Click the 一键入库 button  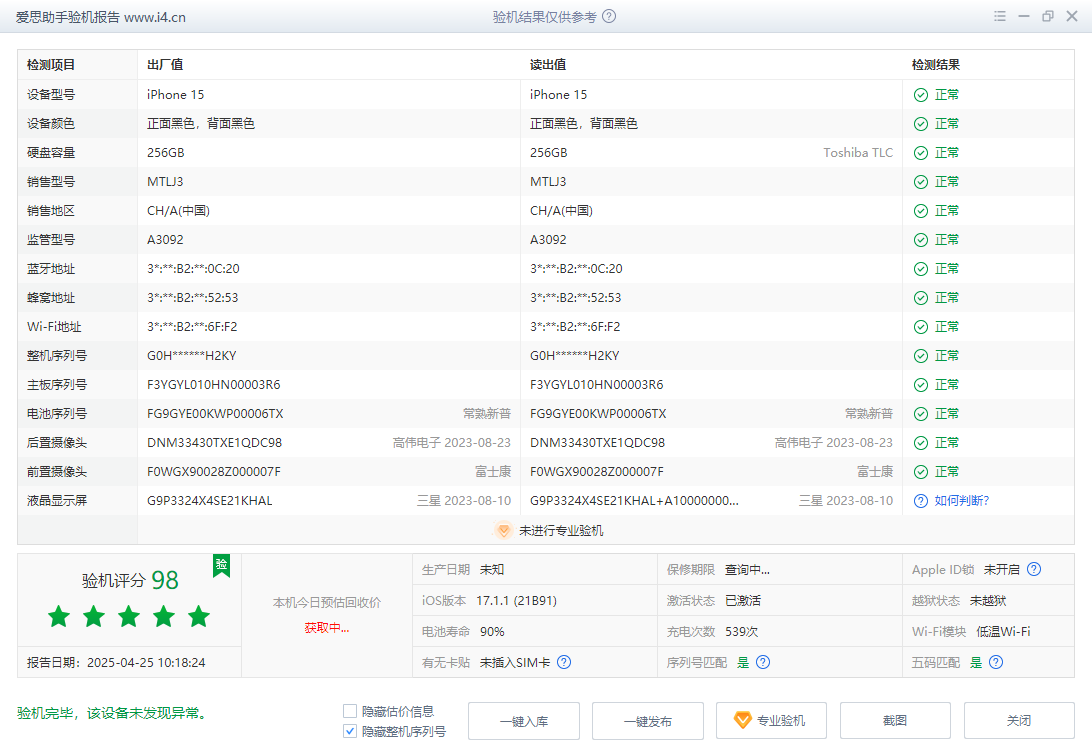524,721
